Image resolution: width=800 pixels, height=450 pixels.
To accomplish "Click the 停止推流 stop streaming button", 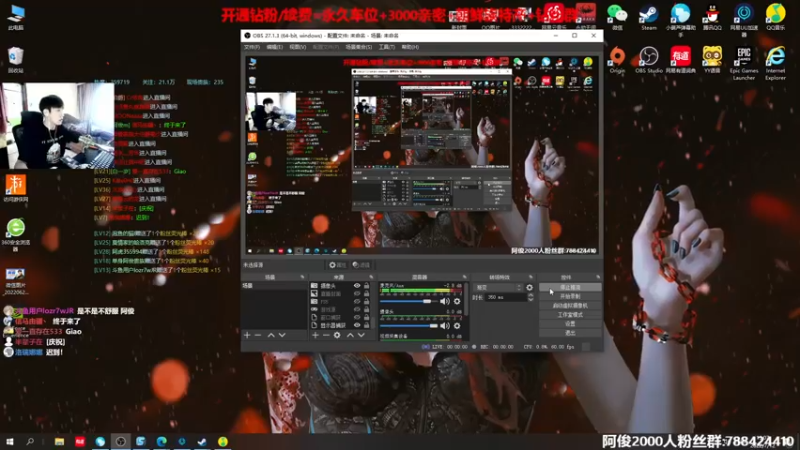I will pyautogui.click(x=570, y=287).
